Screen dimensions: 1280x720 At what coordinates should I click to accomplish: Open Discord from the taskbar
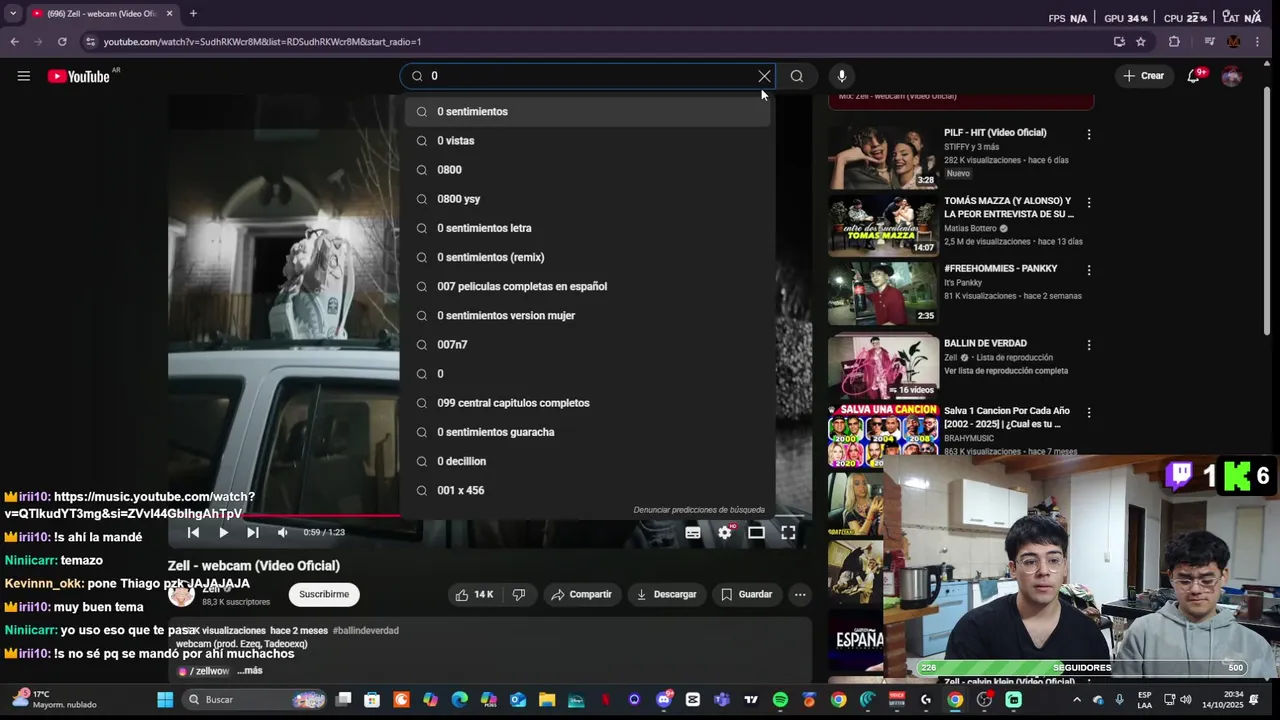[664, 700]
